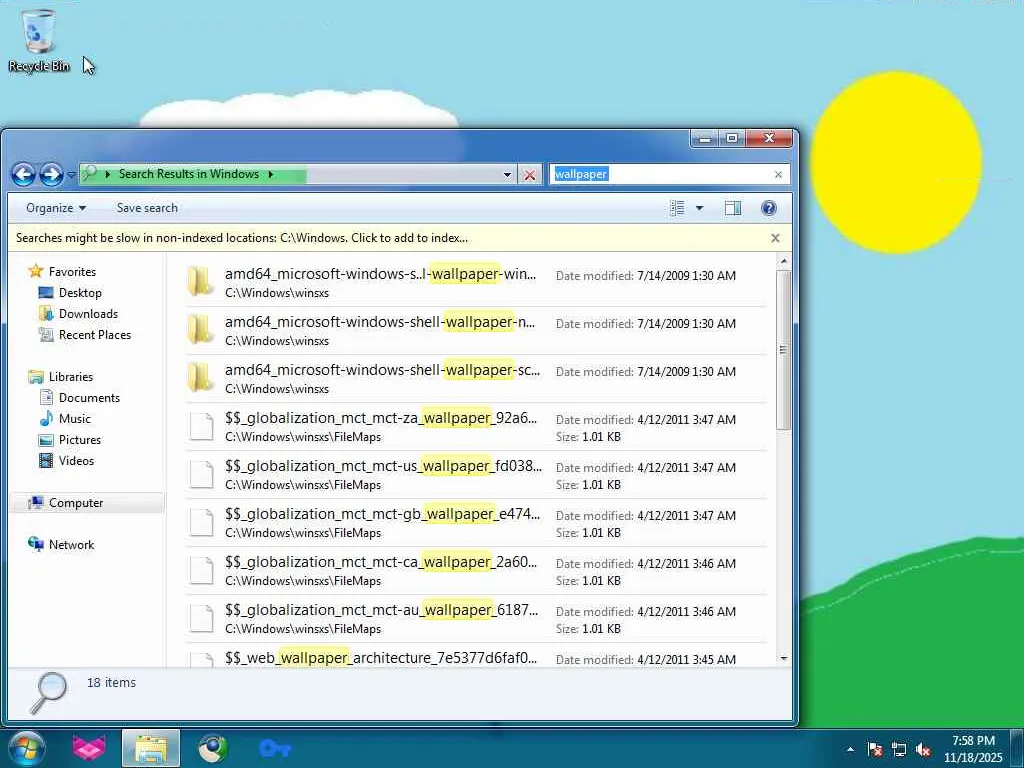Select amd64_microsoft-windows-shell-wallpaper-n result name
1024x768 pixels.
pos(380,322)
